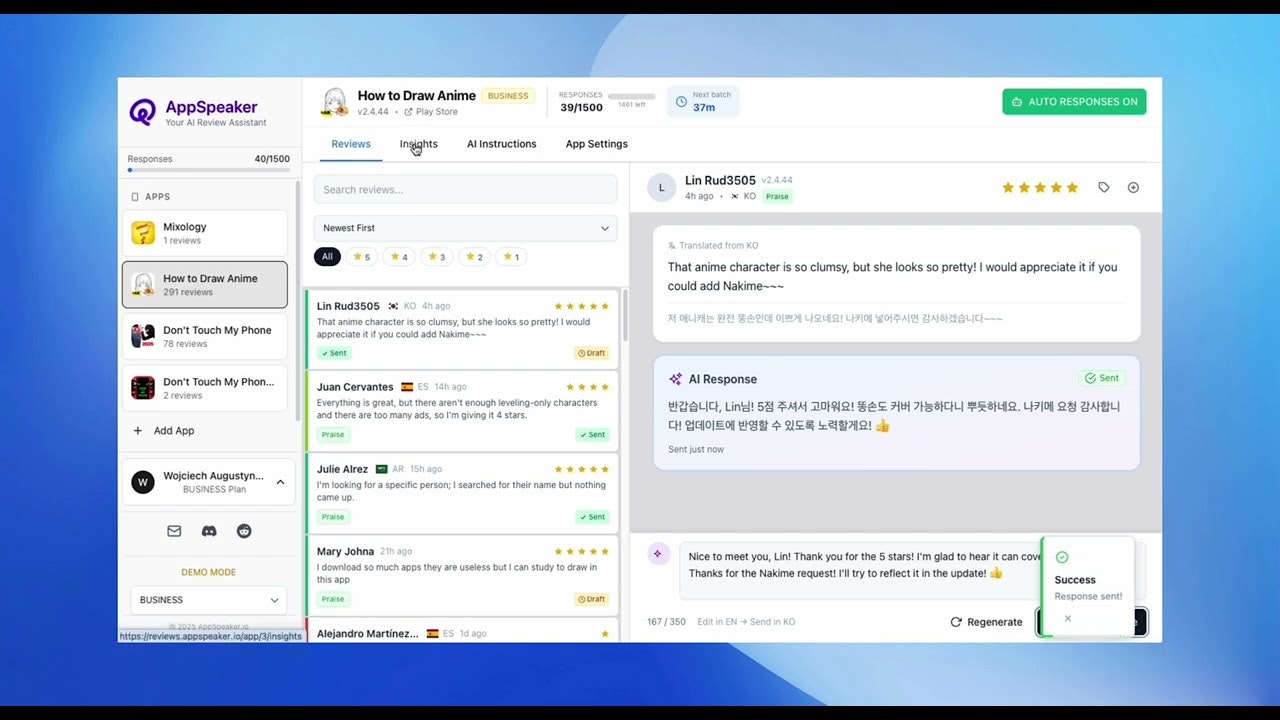
Task: Open the BUSINESS demo mode dropdown
Action: [x=207, y=599]
